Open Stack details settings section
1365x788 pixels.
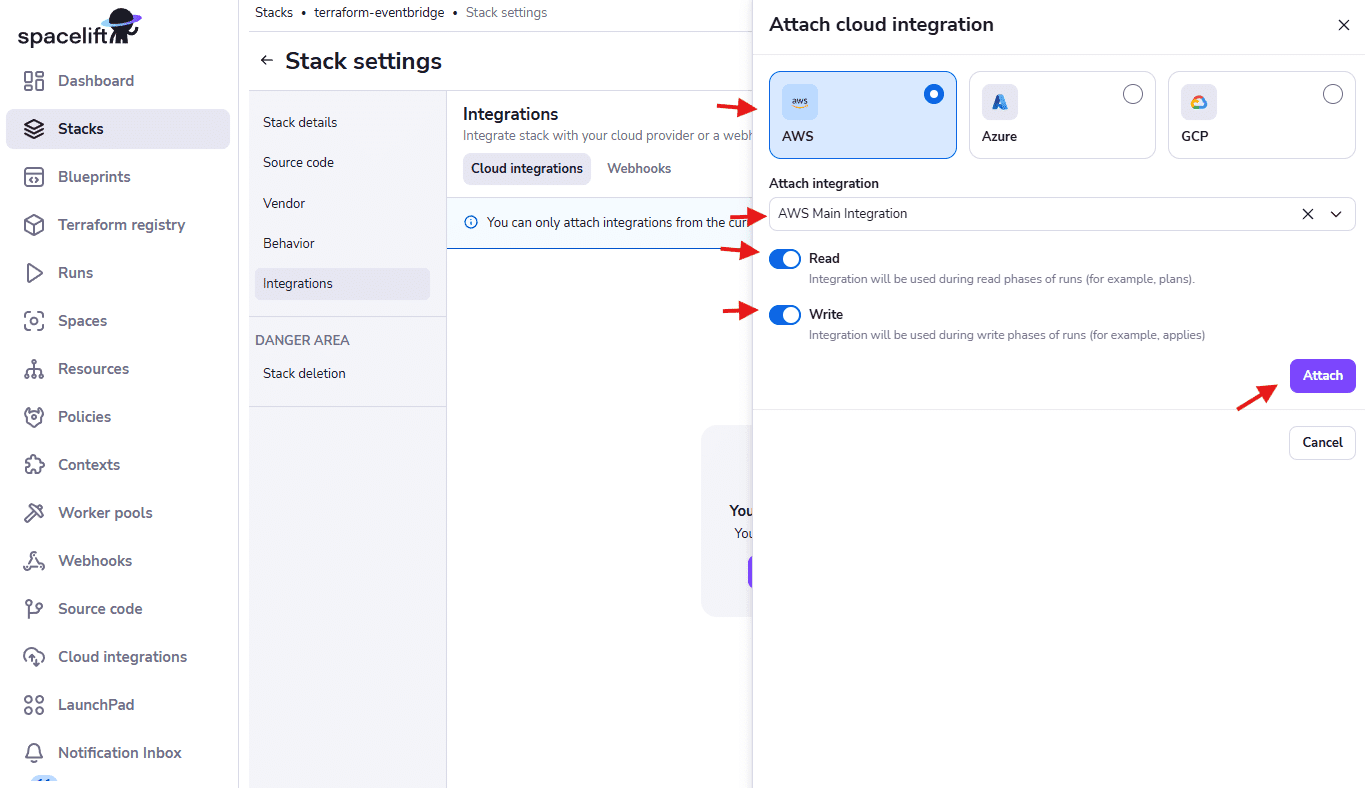pyautogui.click(x=342, y=123)
